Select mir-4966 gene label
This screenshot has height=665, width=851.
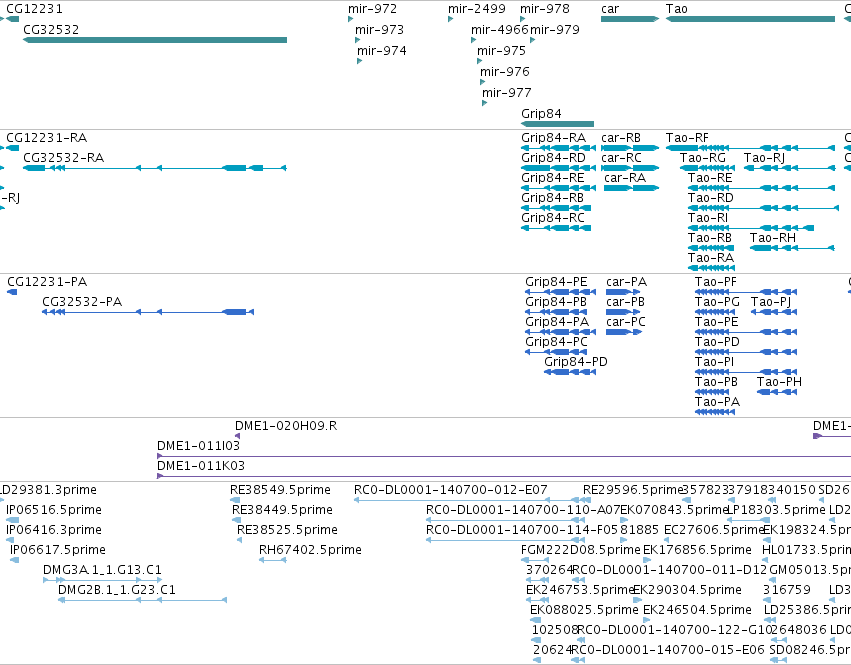click(x=499, y=29)
